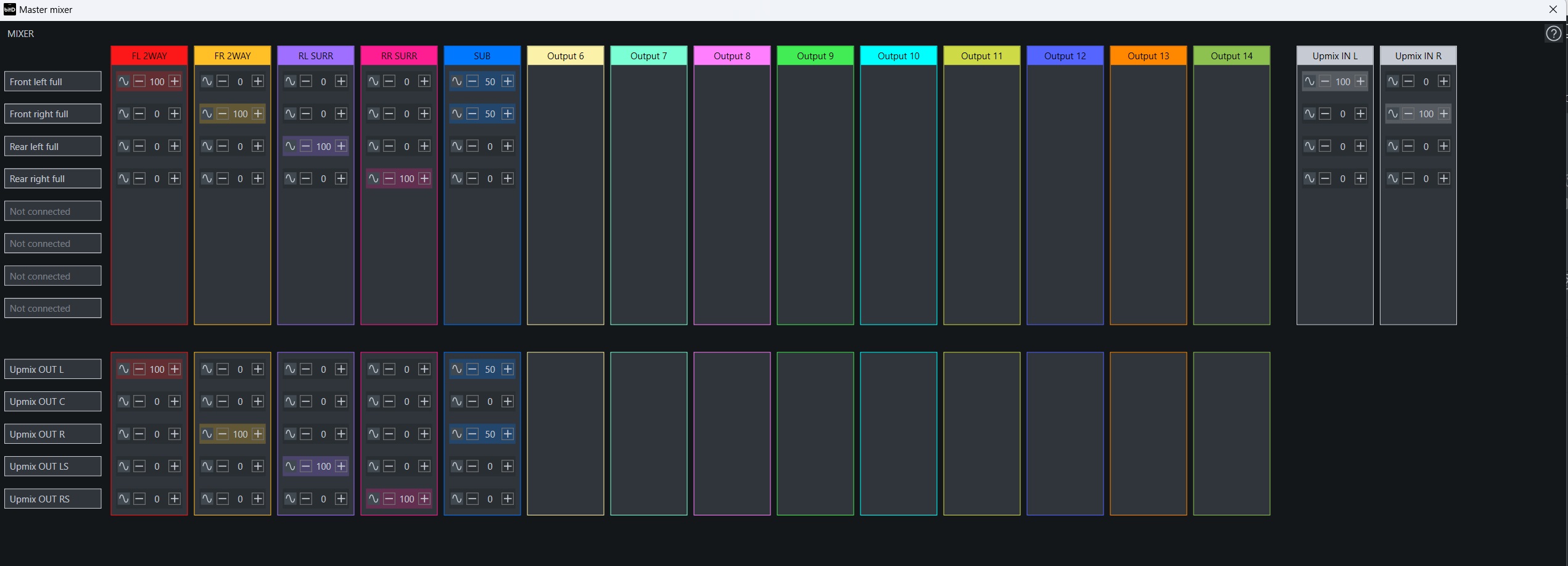
Task: Decrease Front left full level in SUB
Action: point(472,81)
